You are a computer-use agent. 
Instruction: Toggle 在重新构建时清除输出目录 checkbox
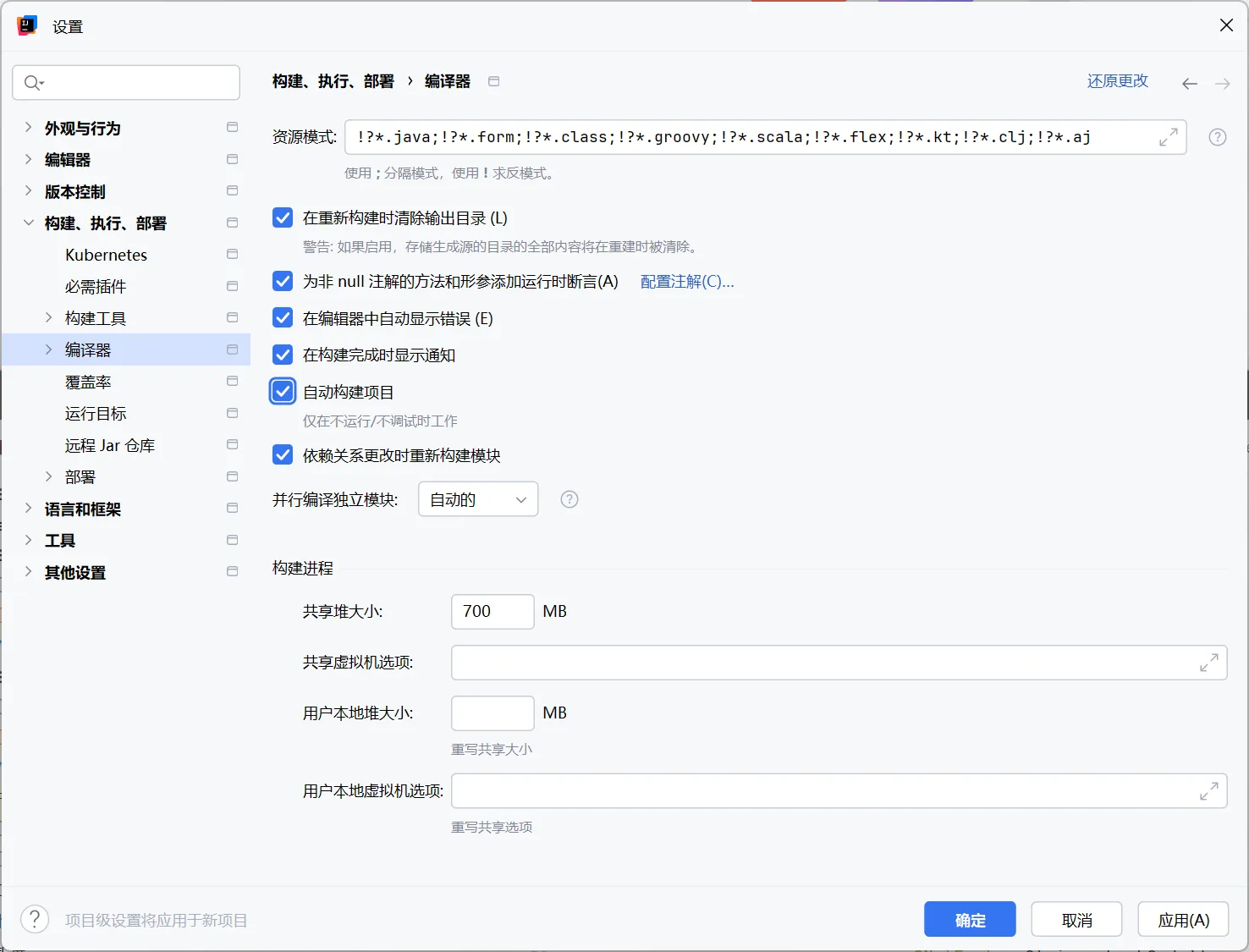pos(283,218)
